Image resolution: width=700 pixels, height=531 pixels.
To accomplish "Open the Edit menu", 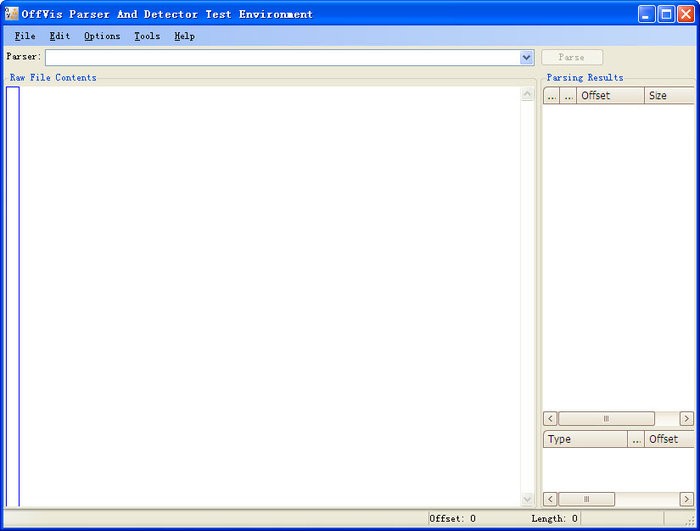I will 60,36.
